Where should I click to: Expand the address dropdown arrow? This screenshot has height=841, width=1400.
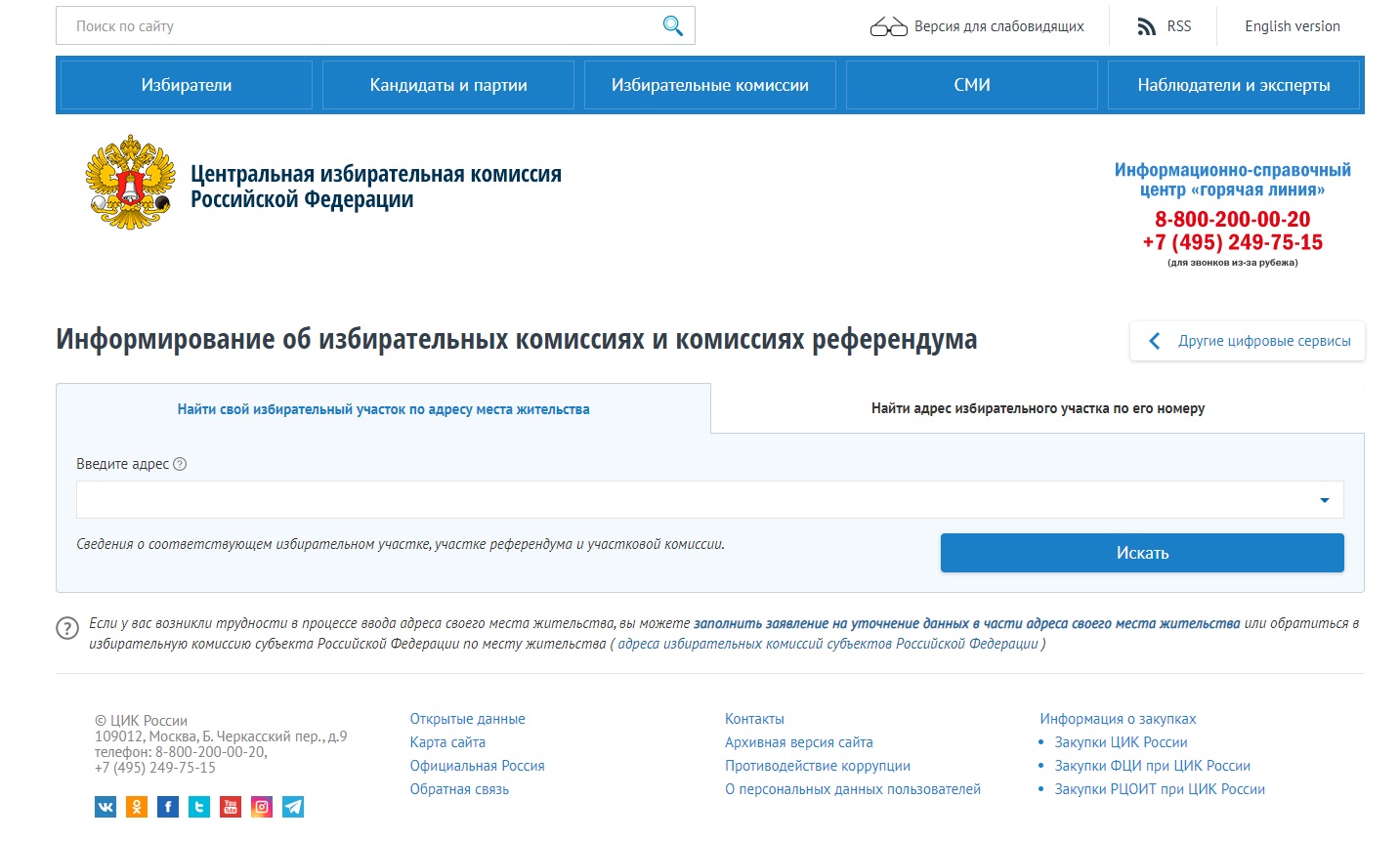click(1325, 500)
